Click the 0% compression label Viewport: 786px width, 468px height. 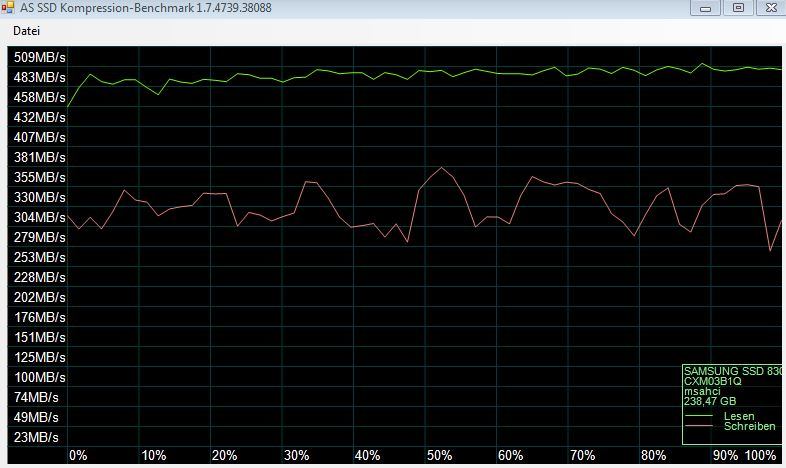[78, 455]
